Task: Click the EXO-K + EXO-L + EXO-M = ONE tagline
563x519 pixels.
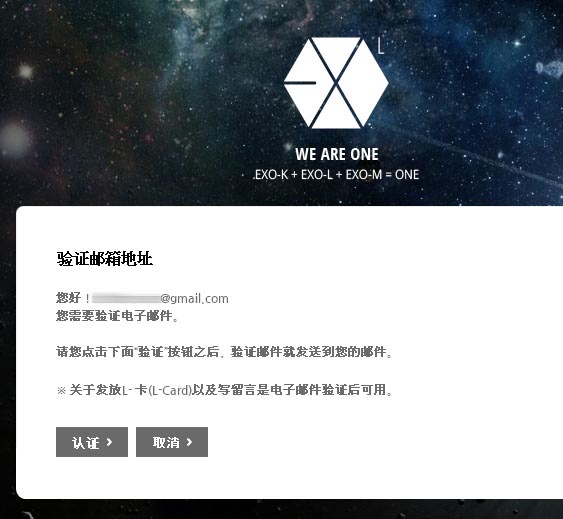Action: coord(336,175)
